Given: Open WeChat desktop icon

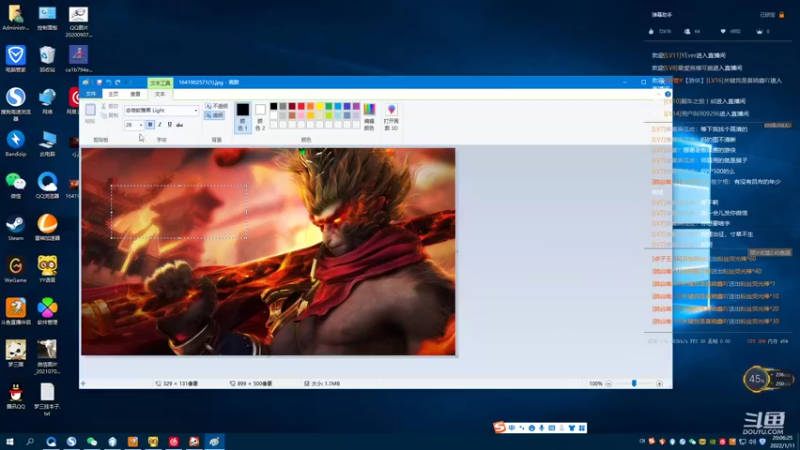Looking at the screenshot, I should pos(15,185).
